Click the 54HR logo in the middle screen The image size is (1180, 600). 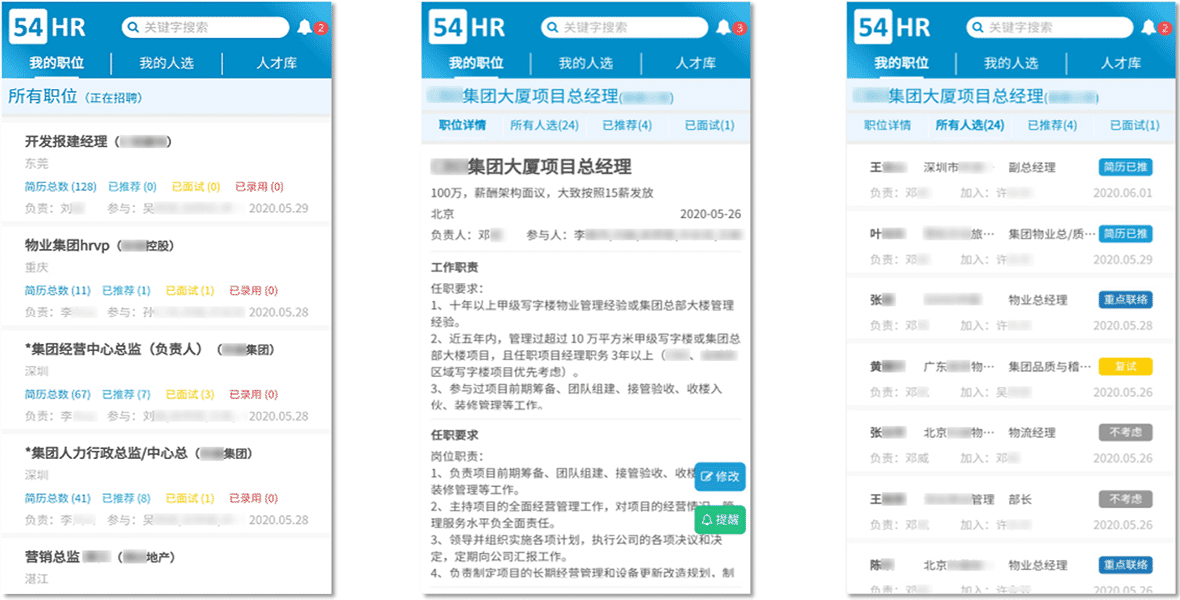[469, 28]
